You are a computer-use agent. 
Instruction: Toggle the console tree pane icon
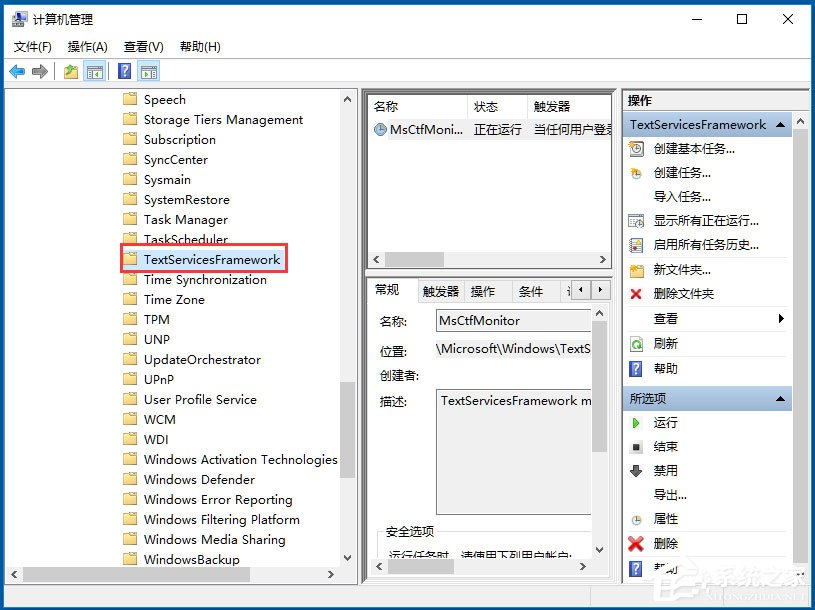(94, 71)
